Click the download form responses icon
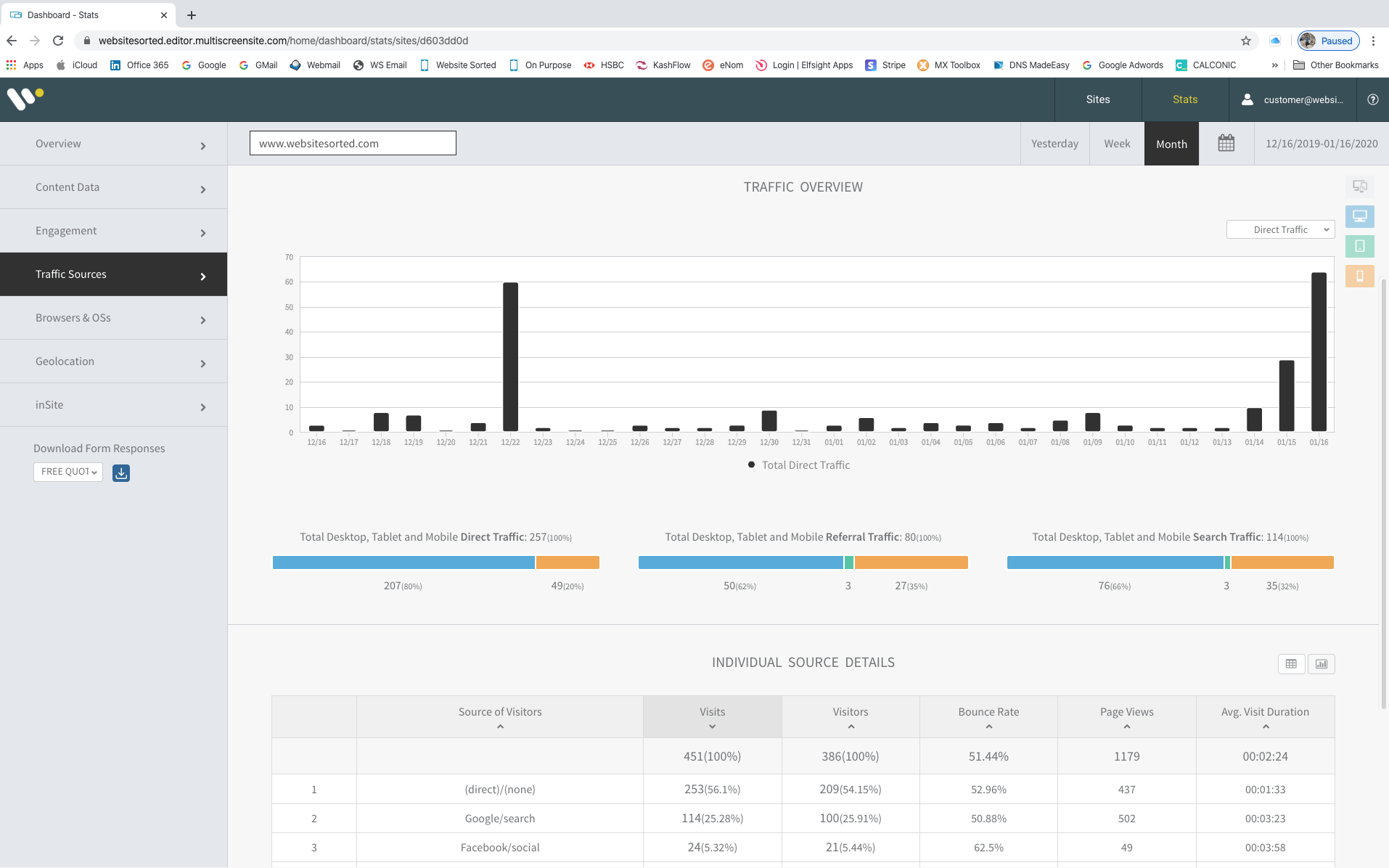1389x868 pixels. click(120, 472)
